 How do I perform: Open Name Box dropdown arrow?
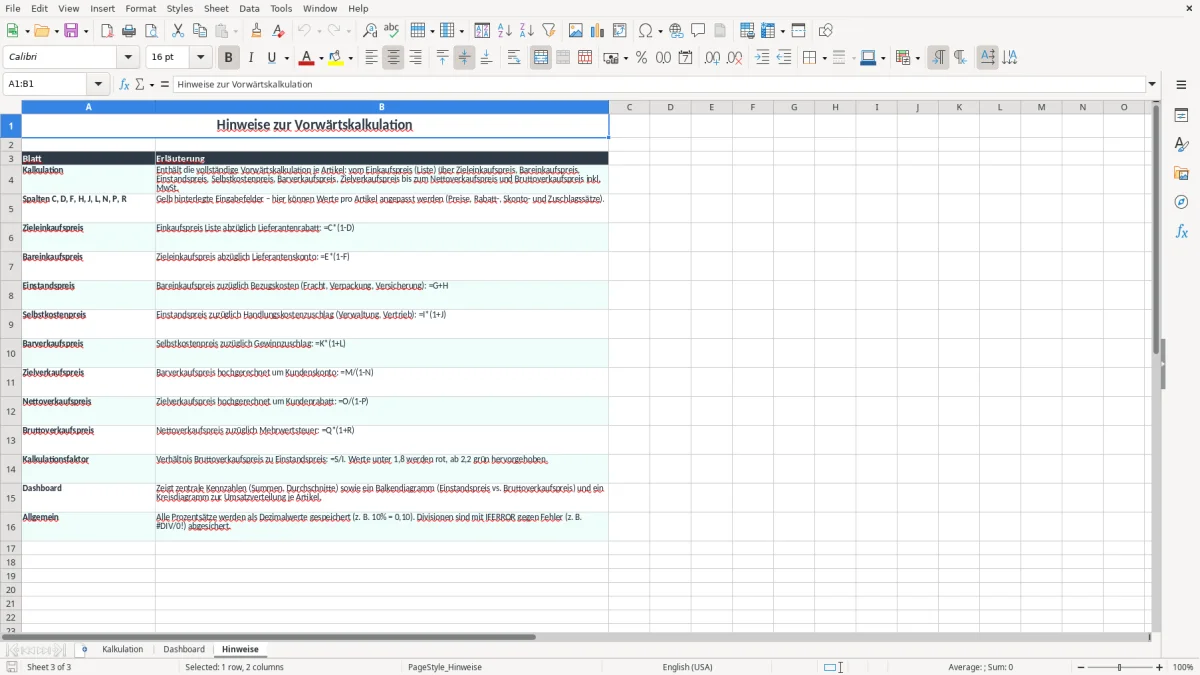click(x=98, y=84)
